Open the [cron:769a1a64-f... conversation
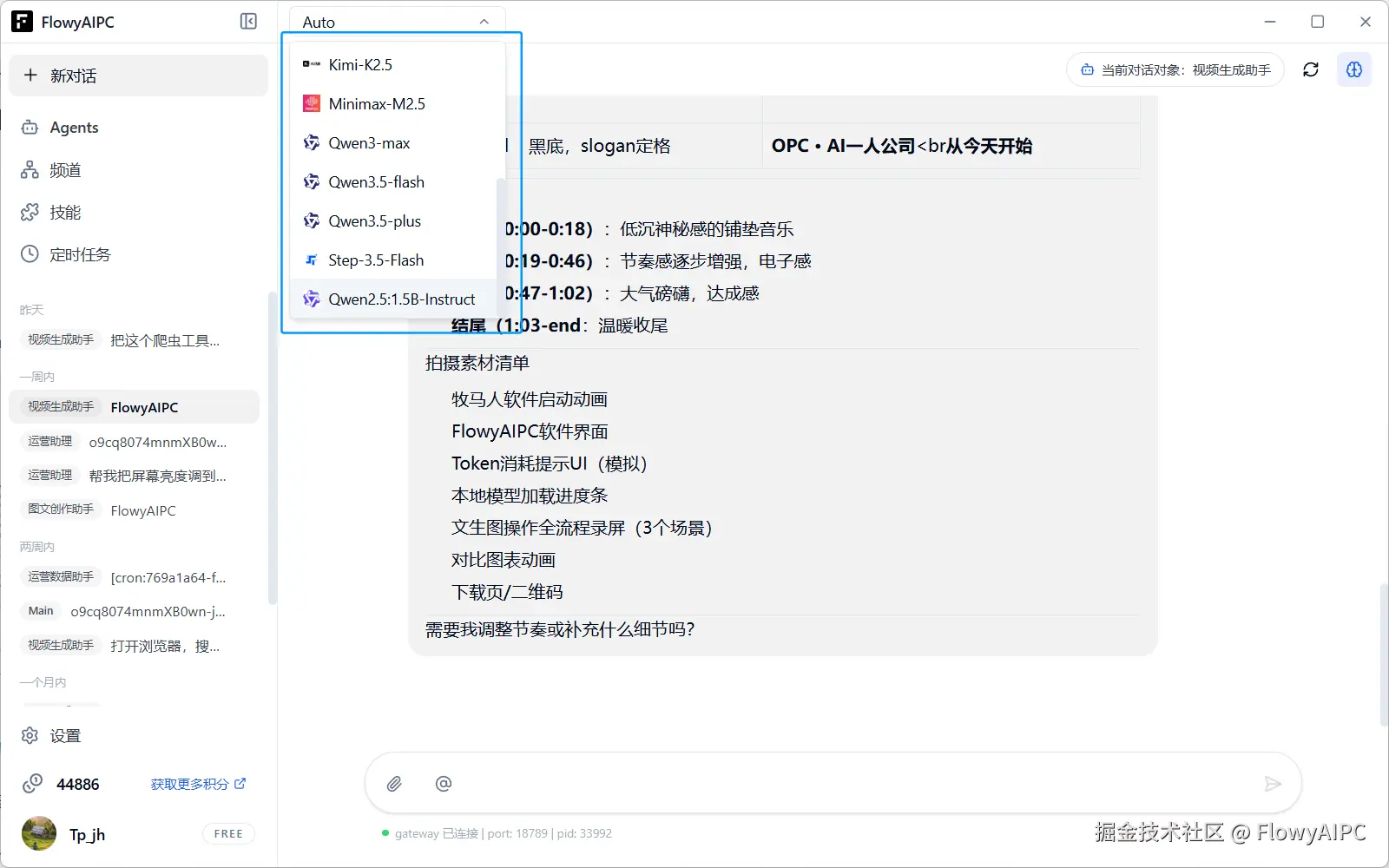The width and height of the screenshot is (1389, 868). 134,577
